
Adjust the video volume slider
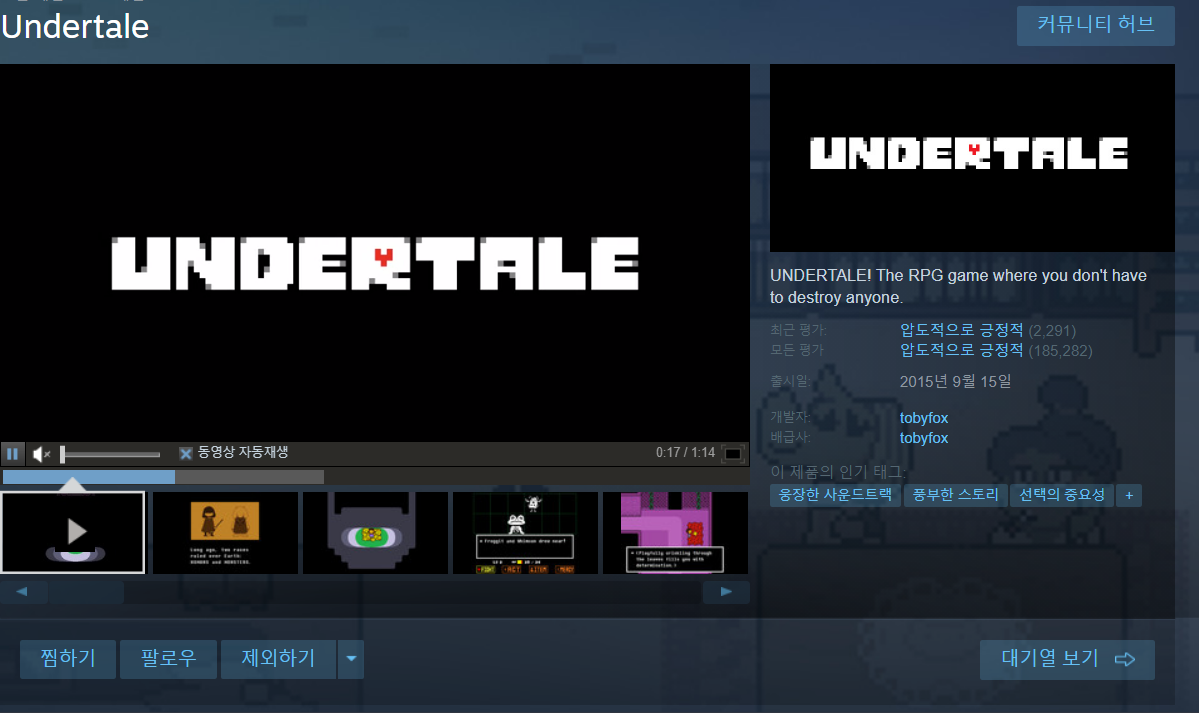pyautogui.click(x=110, y=454)
